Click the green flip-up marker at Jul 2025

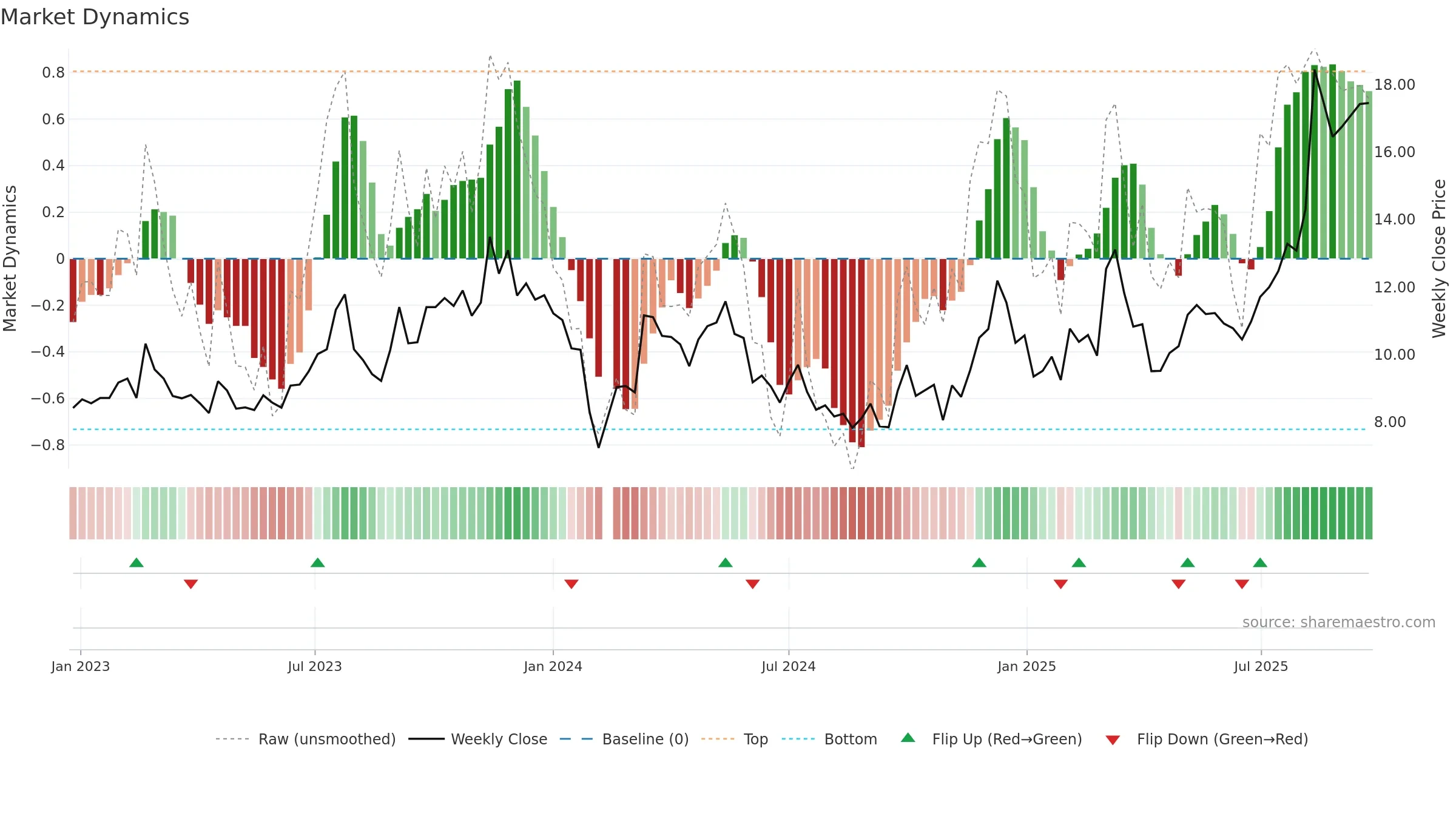[x=1260, y=562]
